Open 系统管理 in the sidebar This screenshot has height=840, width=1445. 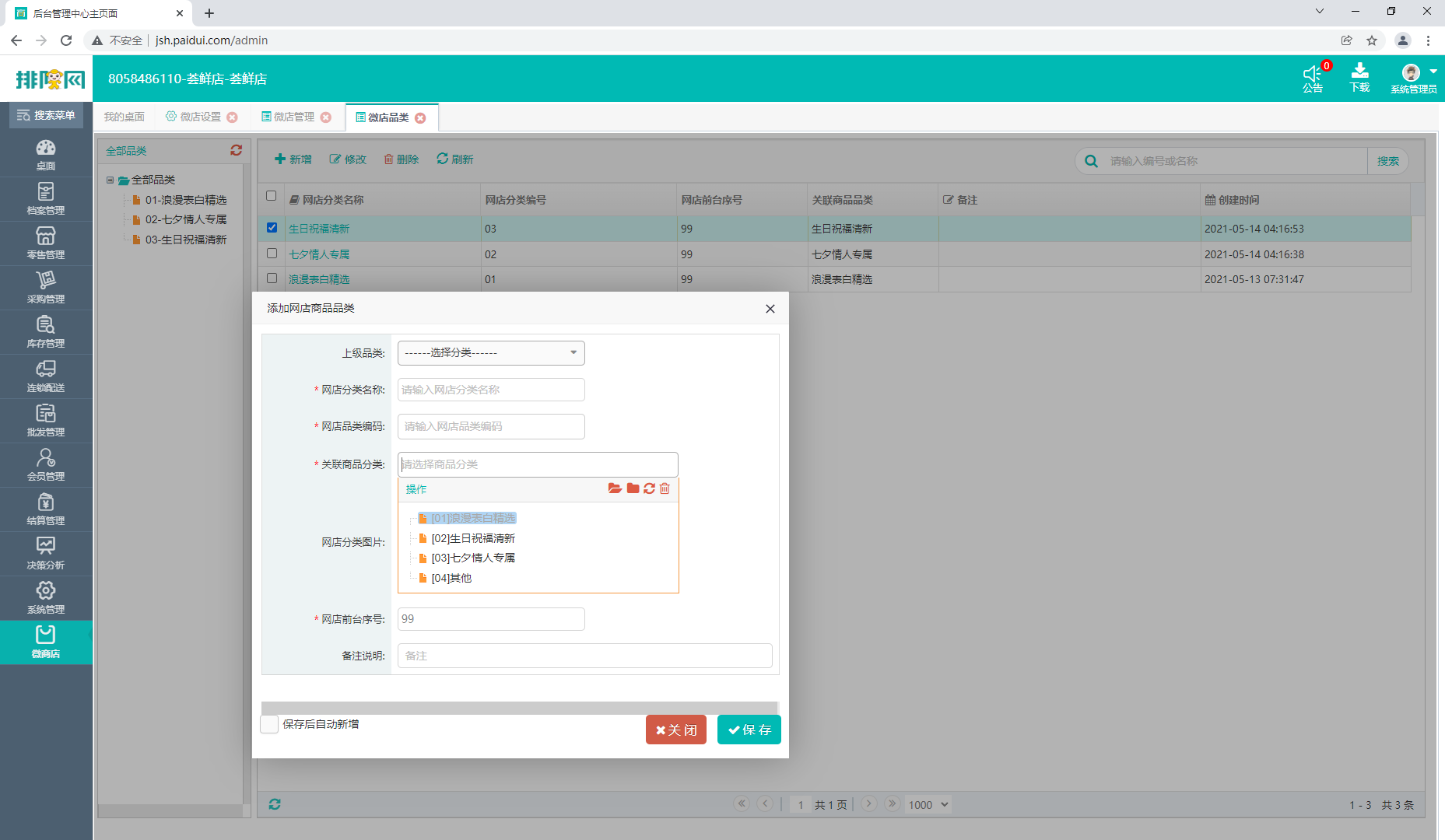coord(46,598)
